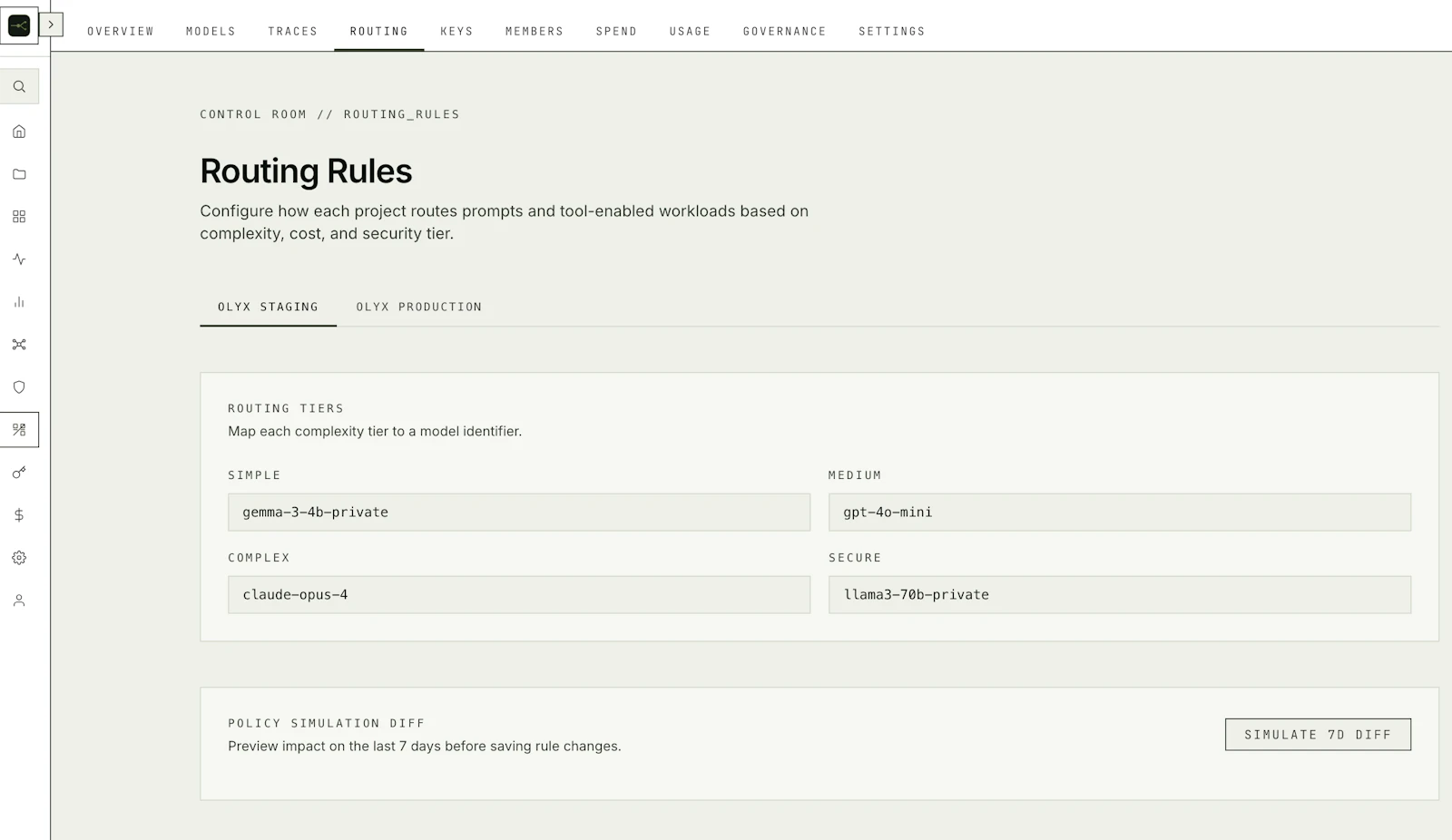Image resolution: width=1452 pixels, height=840 pixels.
Task: Open the Governance tab
Action: (x=785, y=31)
